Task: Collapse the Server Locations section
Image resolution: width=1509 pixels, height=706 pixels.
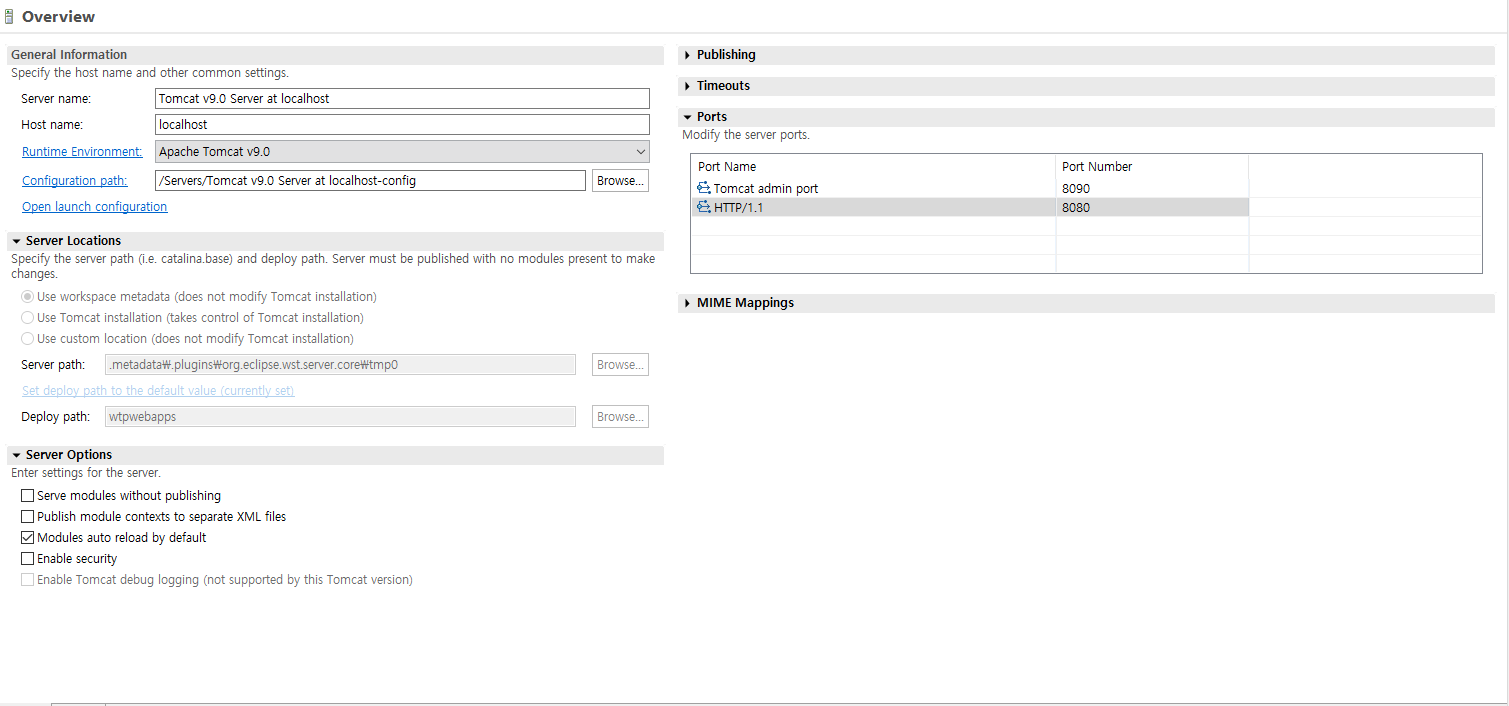Action: click(17, 241)
